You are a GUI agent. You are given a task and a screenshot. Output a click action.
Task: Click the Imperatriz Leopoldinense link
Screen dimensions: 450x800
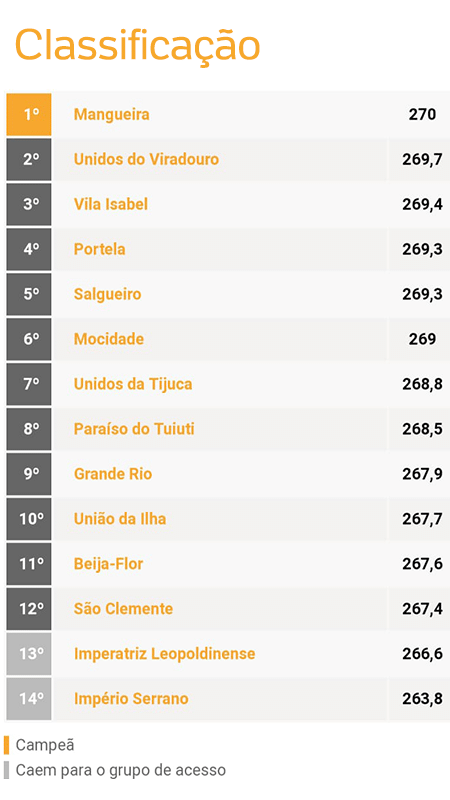coord(164,653)
